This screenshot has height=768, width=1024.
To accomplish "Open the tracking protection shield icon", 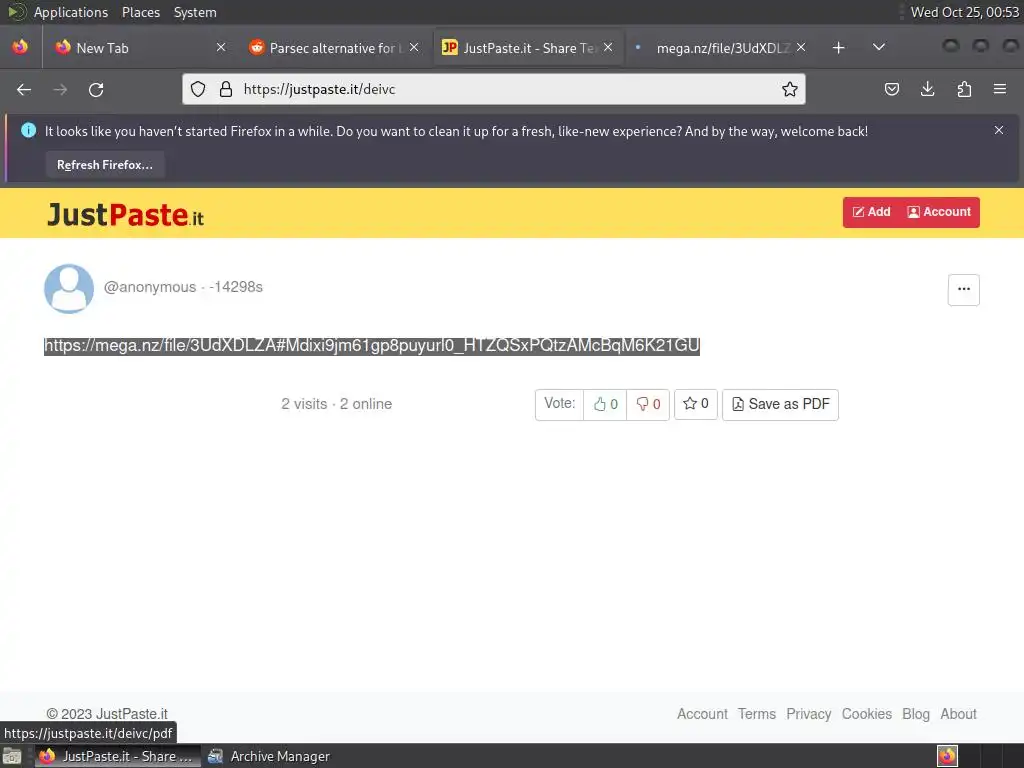I will (198, 89).
